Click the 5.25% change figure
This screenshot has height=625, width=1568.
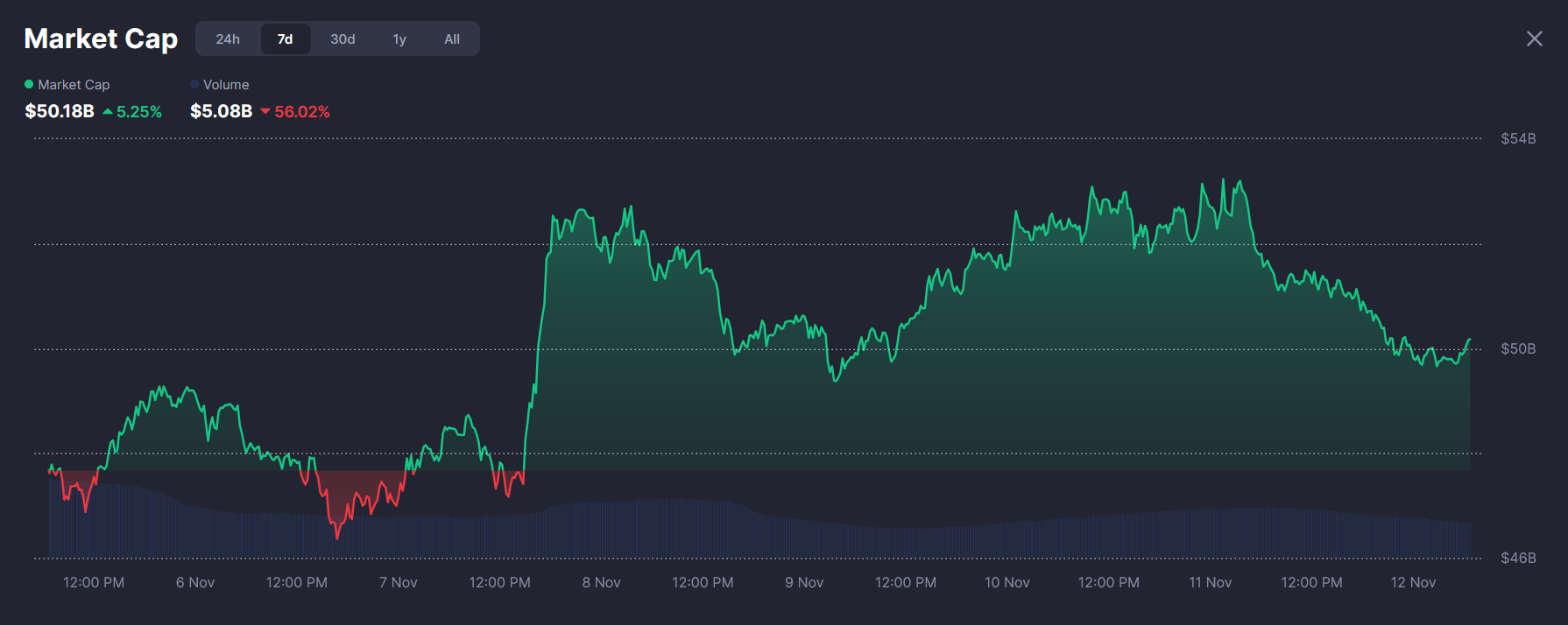pos(139,111)
